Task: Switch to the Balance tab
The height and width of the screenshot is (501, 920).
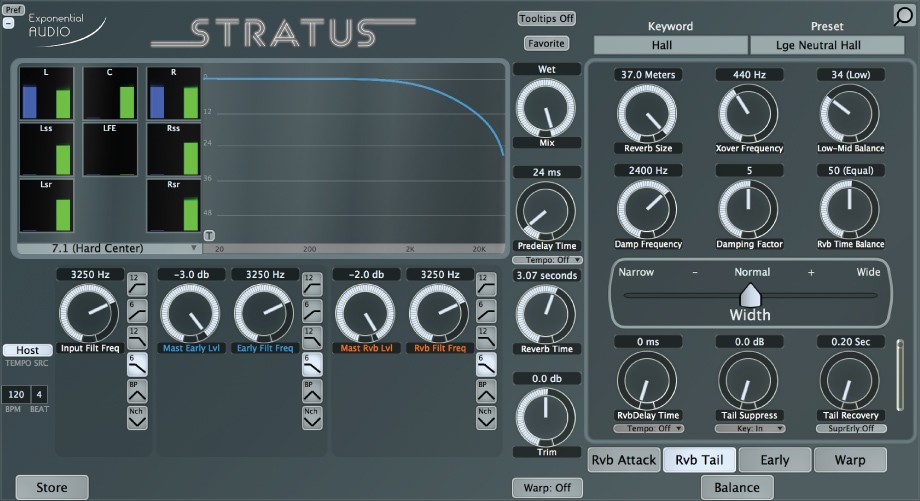Action: coord(737,488)
